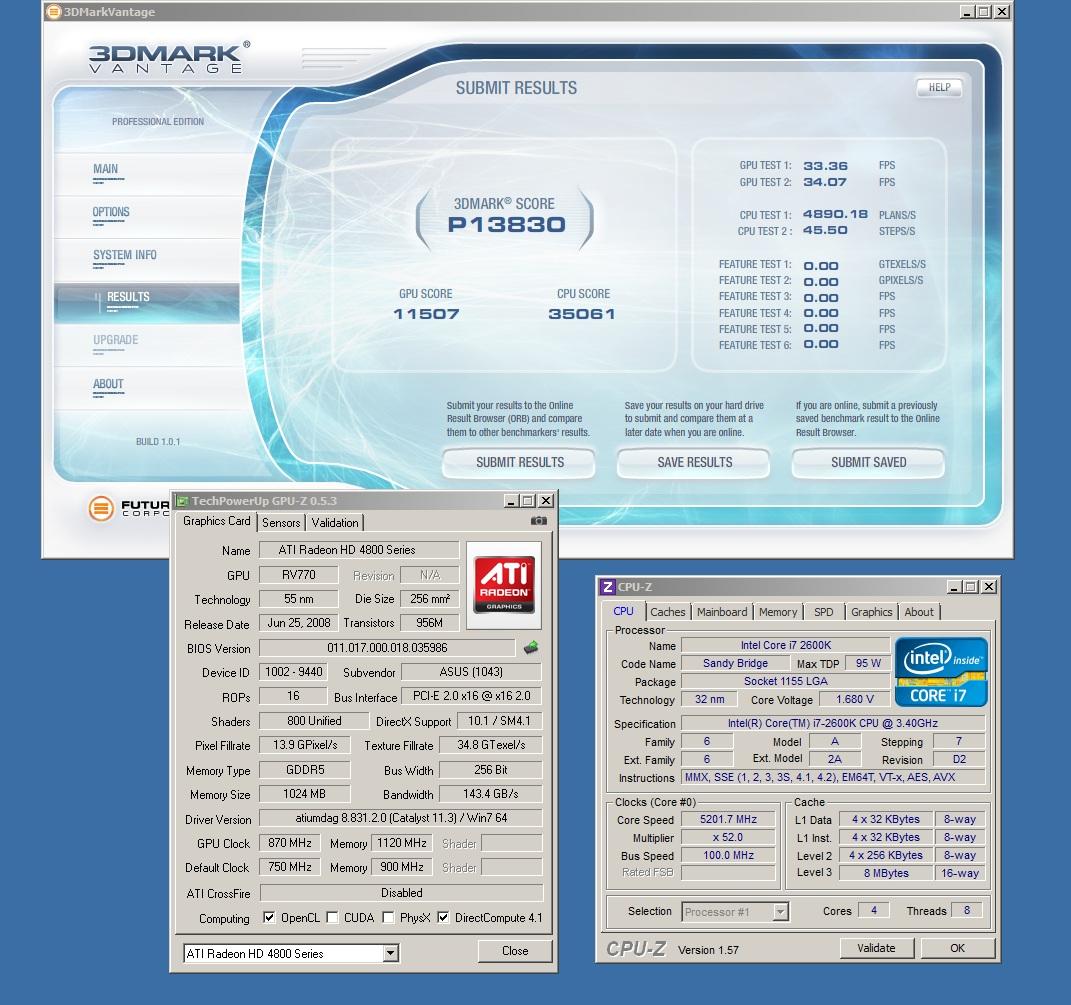Click the SAVE RESULTS button
This screenshot has height=1005, width=1071.
pyautogui.click(x=694, y=463)
